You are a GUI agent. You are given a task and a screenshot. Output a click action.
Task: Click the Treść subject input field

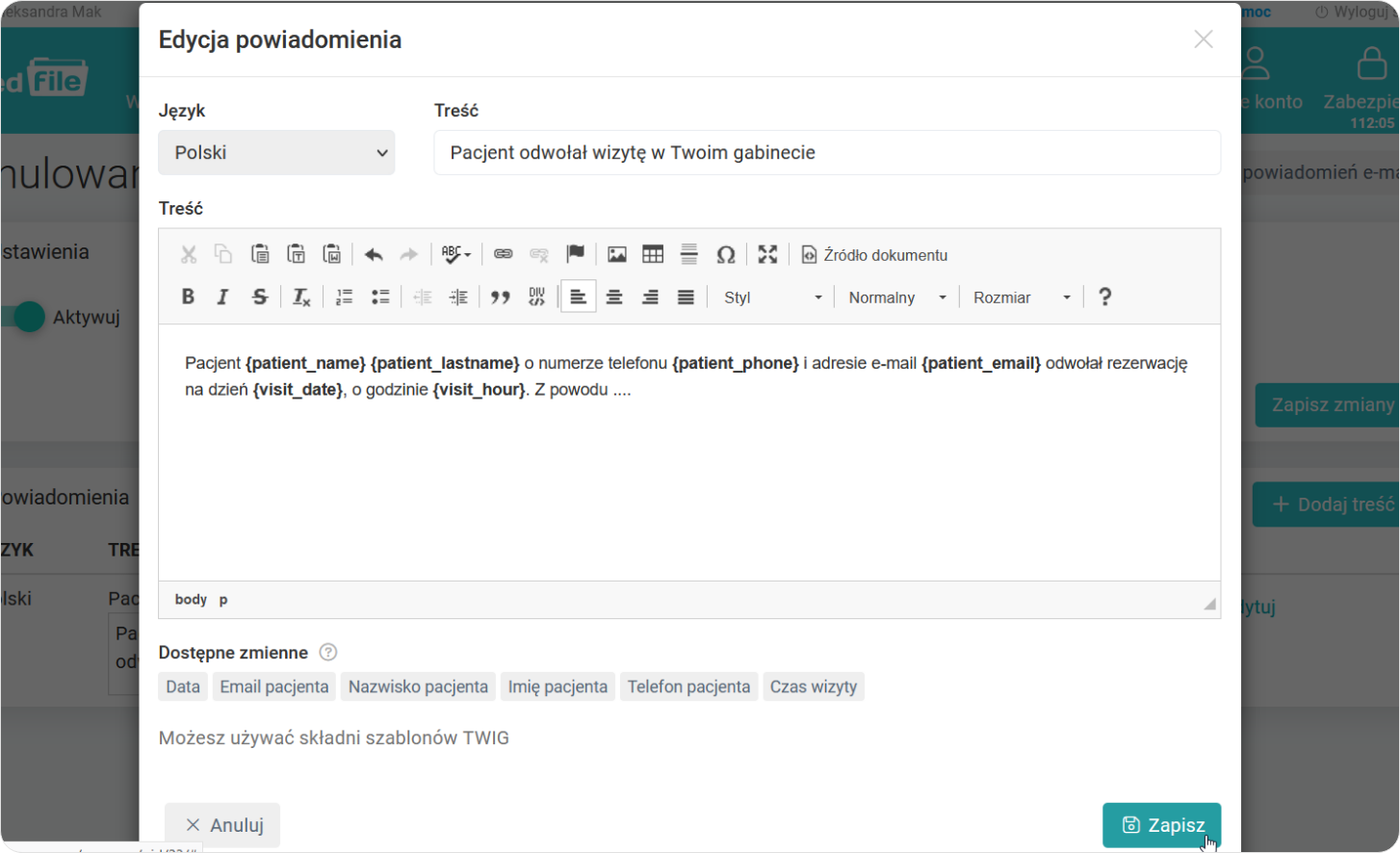(x=827, y=152)
